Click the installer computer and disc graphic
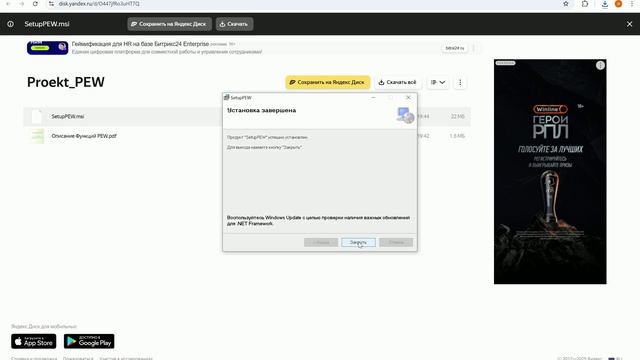Screen dimensions: 640x360 point(405,115)
